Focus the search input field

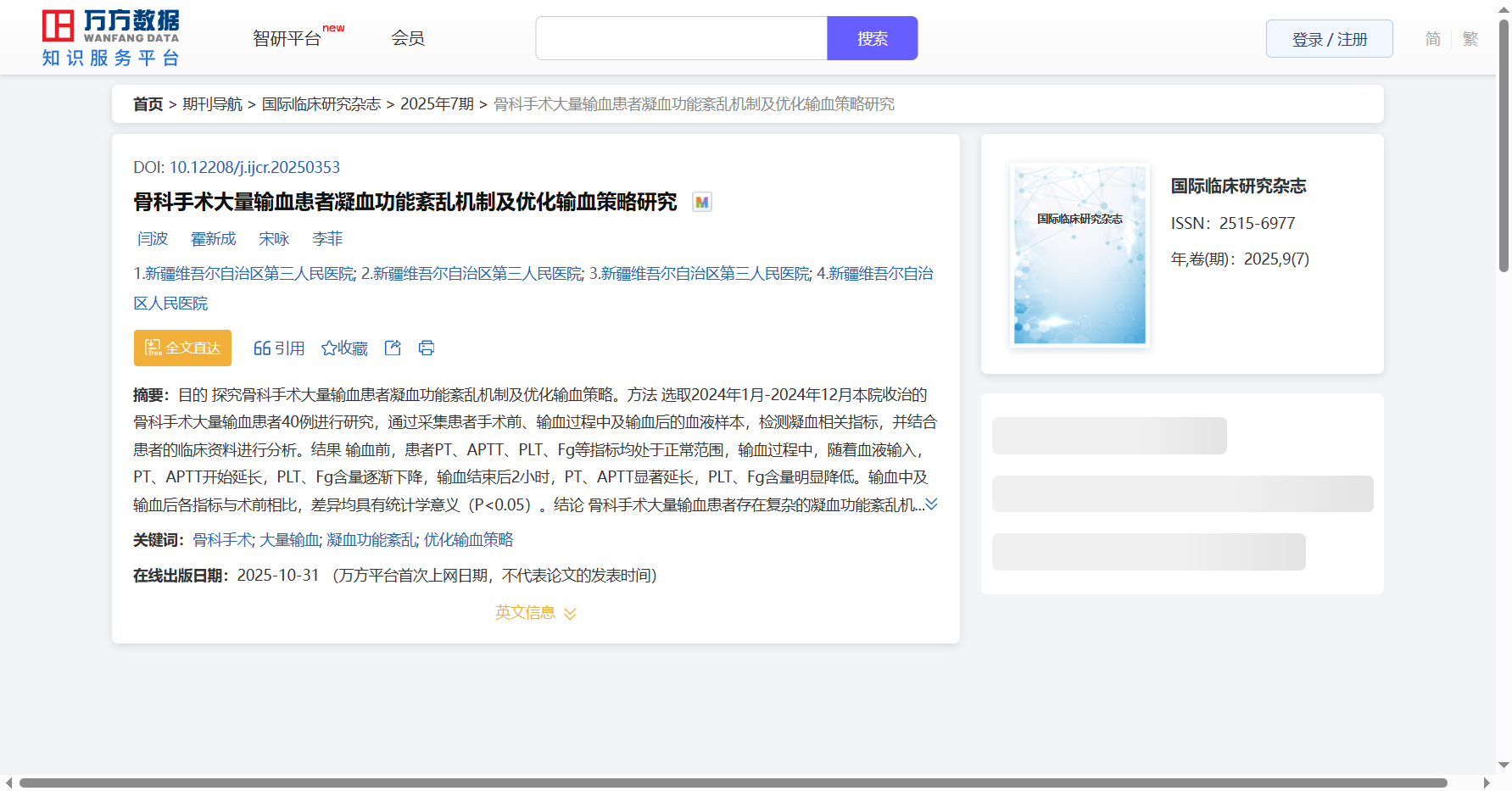[x=681, y=38]
